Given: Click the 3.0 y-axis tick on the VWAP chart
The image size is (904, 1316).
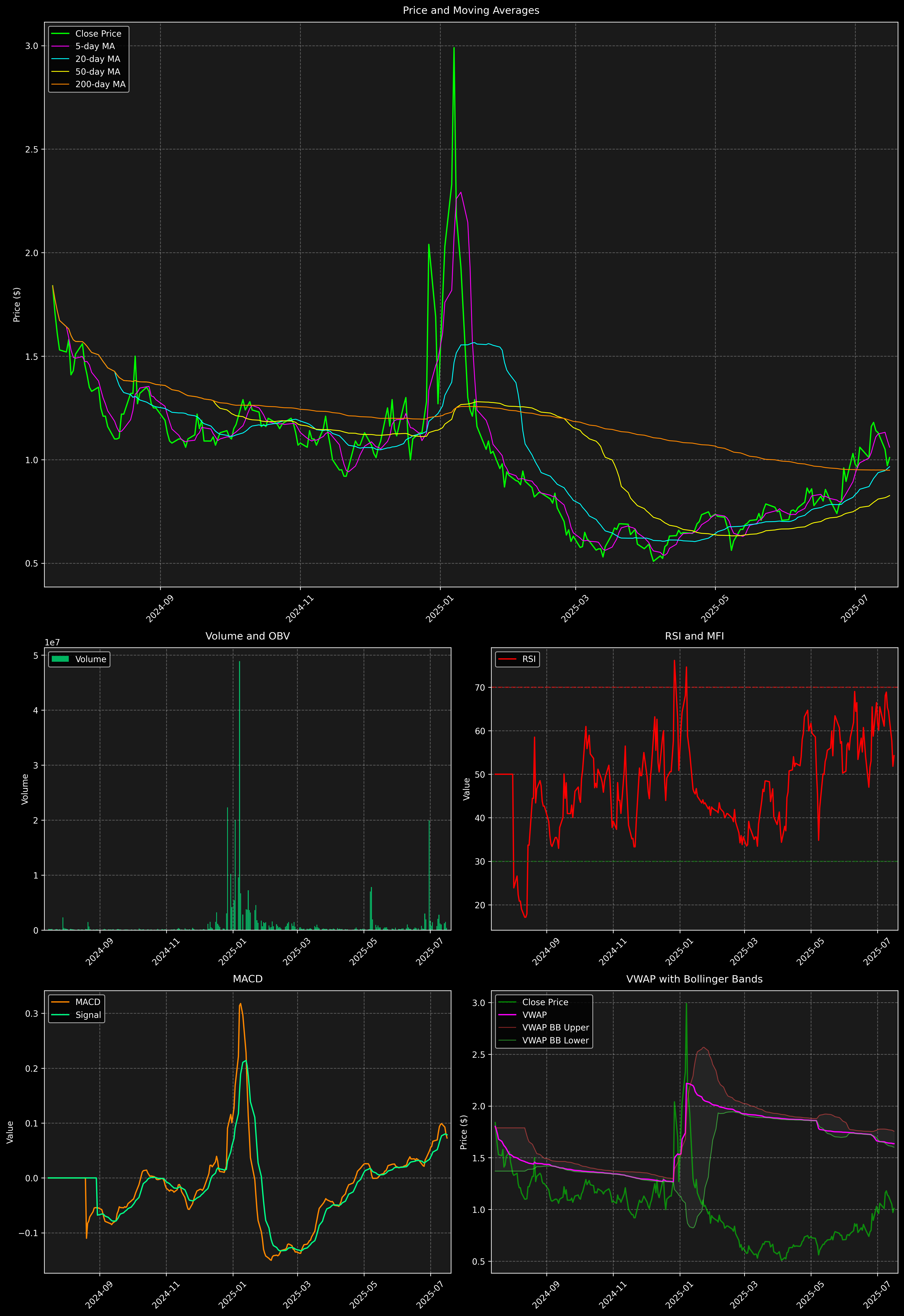Looking at the screenshot, I should pyautogui.click(x=479, y=1003).
